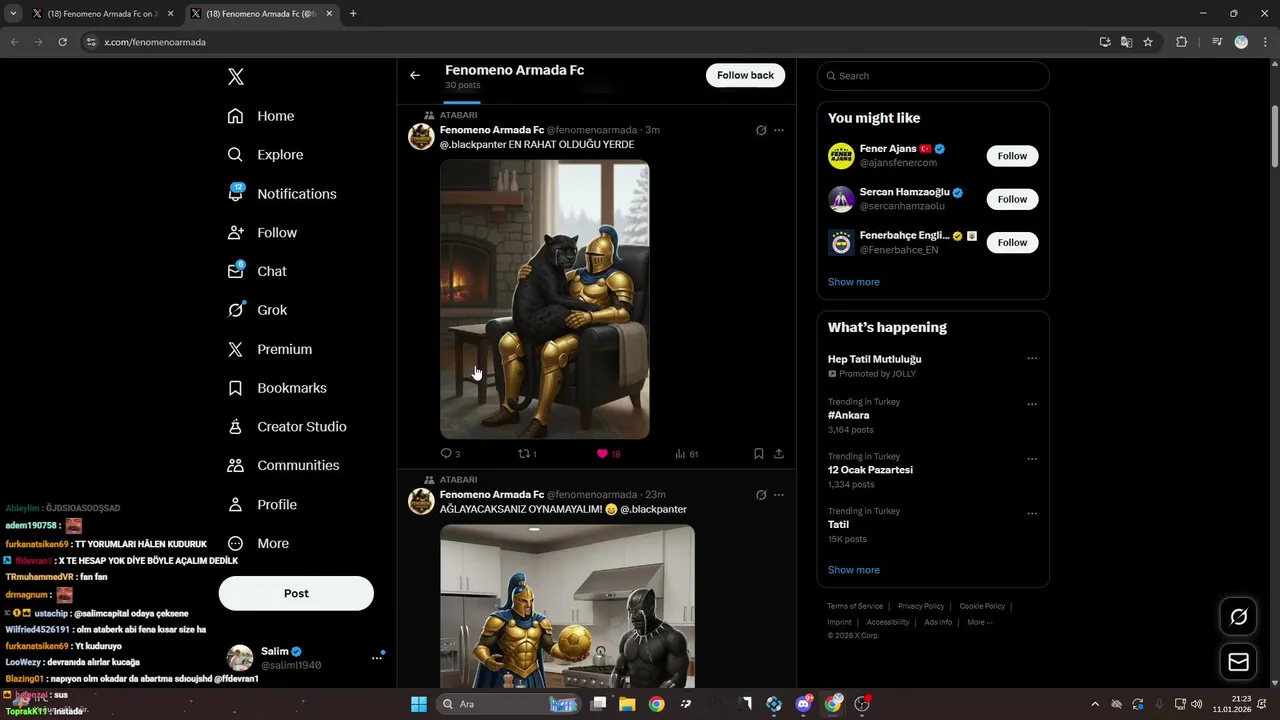1280x720 pixels.
Task: Open the Windows Start menu
Action: point(418,704)
